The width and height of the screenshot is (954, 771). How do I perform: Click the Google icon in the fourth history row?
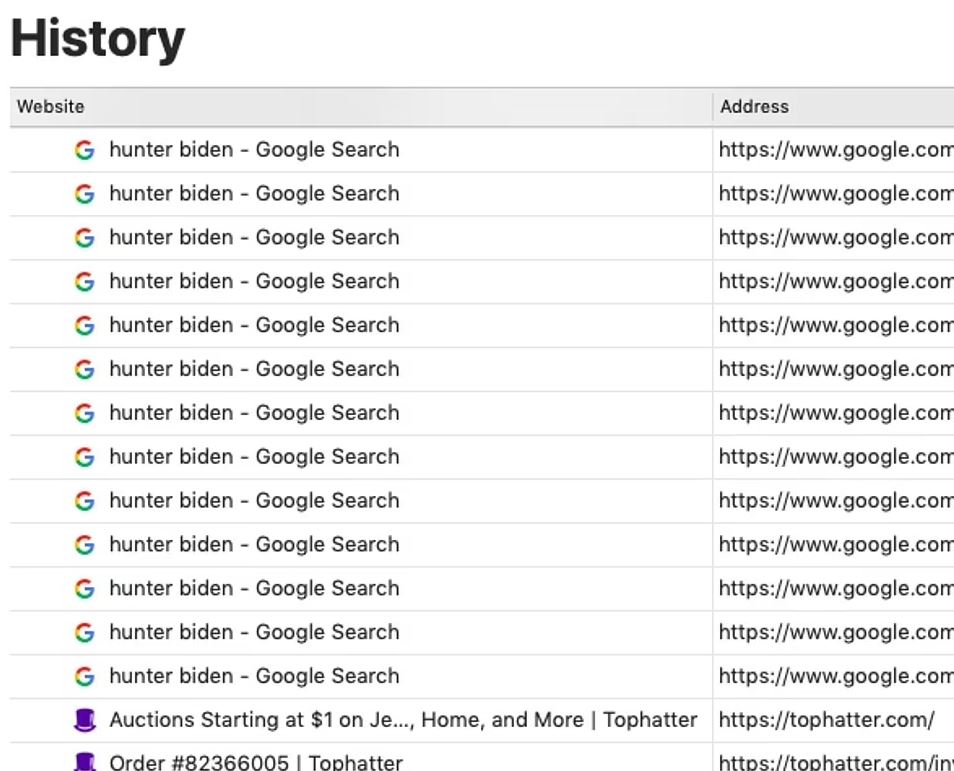pyautogui.click(x=85, y=282)
